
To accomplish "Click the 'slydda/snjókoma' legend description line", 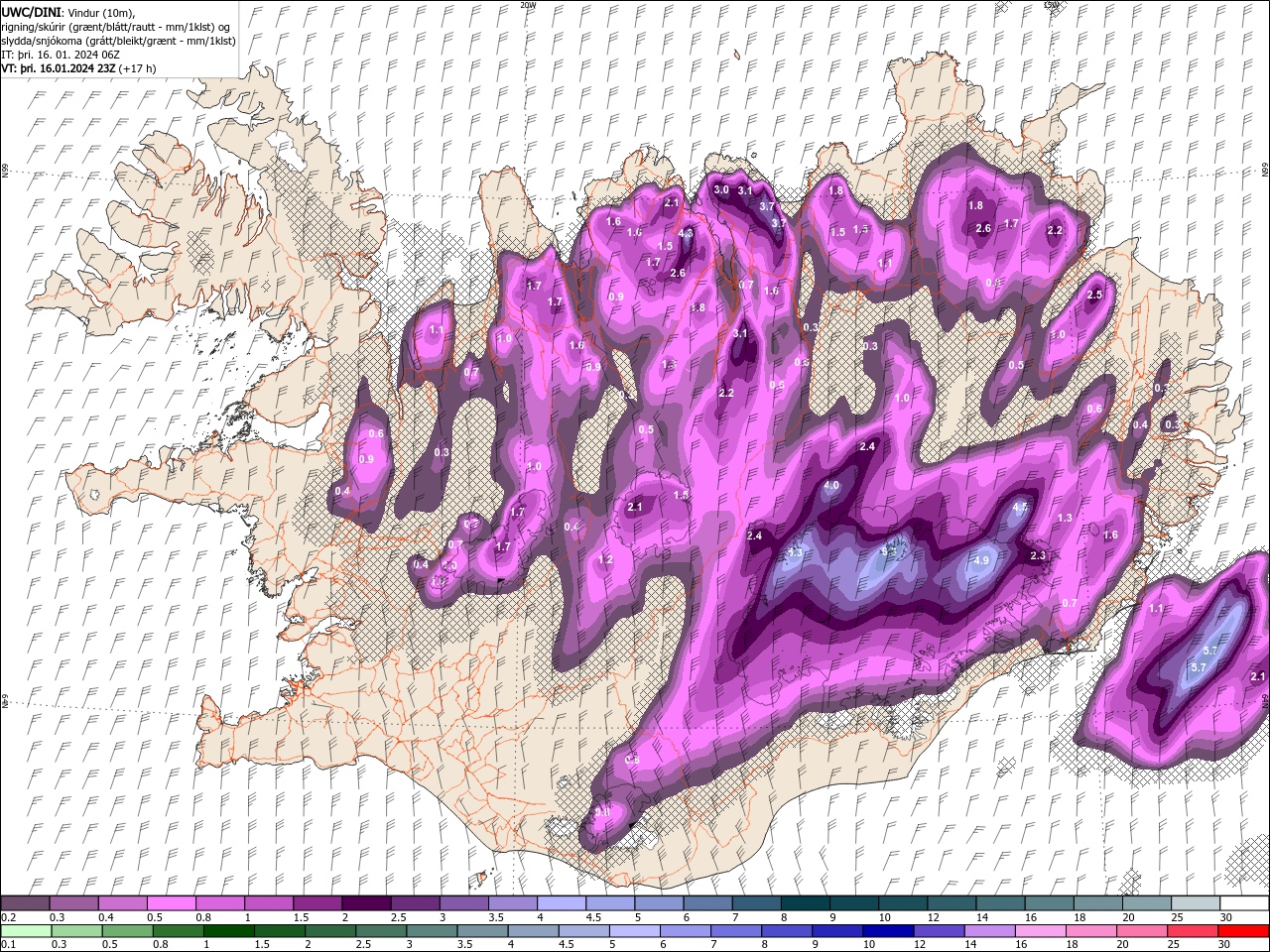I will point(118,41).
